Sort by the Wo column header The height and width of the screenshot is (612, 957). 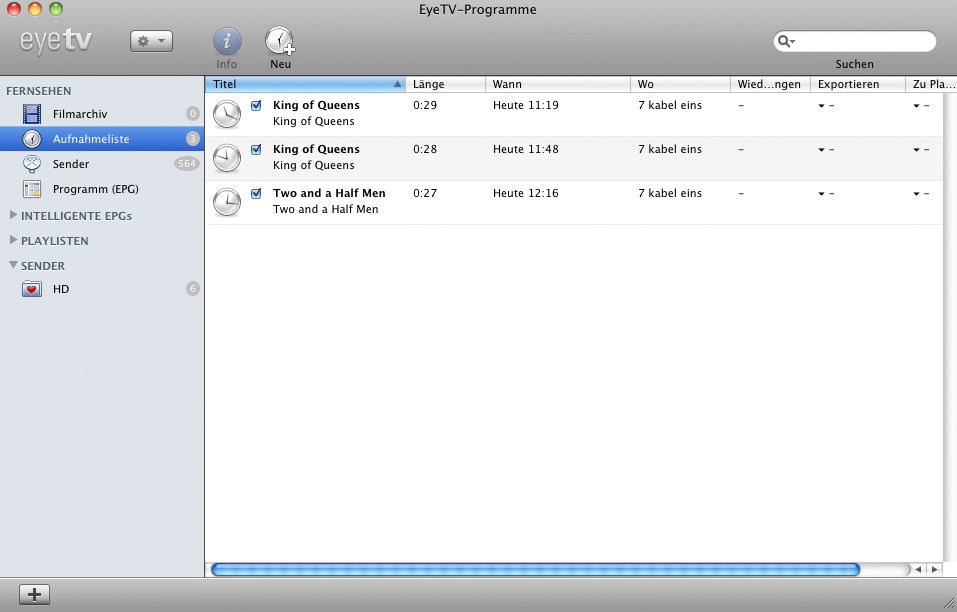[681, 84]
